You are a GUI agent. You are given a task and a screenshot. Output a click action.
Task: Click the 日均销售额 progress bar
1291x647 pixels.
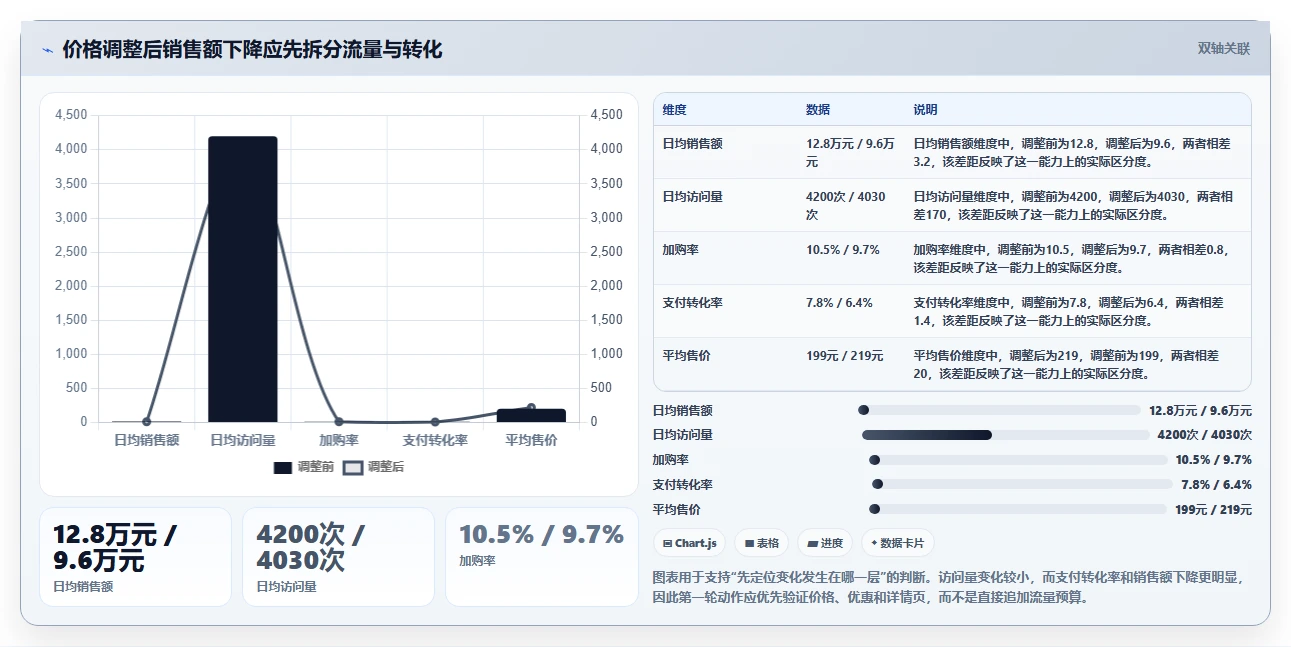click(x=999, y=410)
